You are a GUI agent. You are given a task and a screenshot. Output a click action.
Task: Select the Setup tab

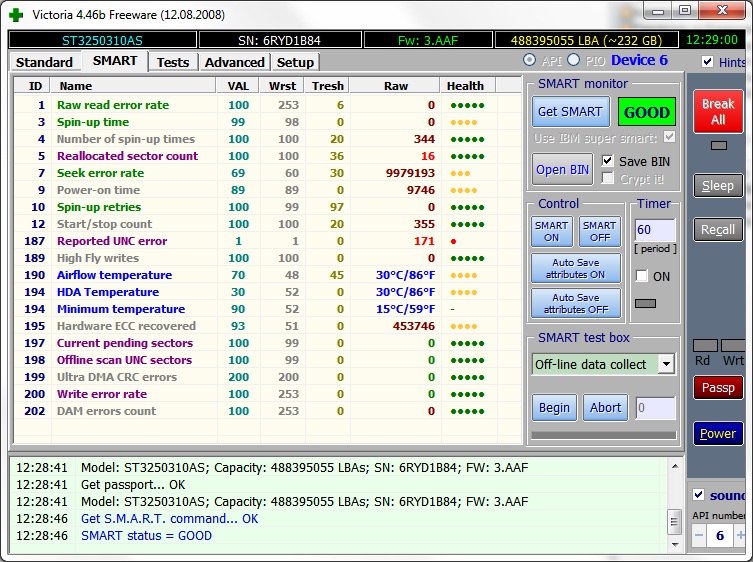pyautogui.click(x=295, y=62)
